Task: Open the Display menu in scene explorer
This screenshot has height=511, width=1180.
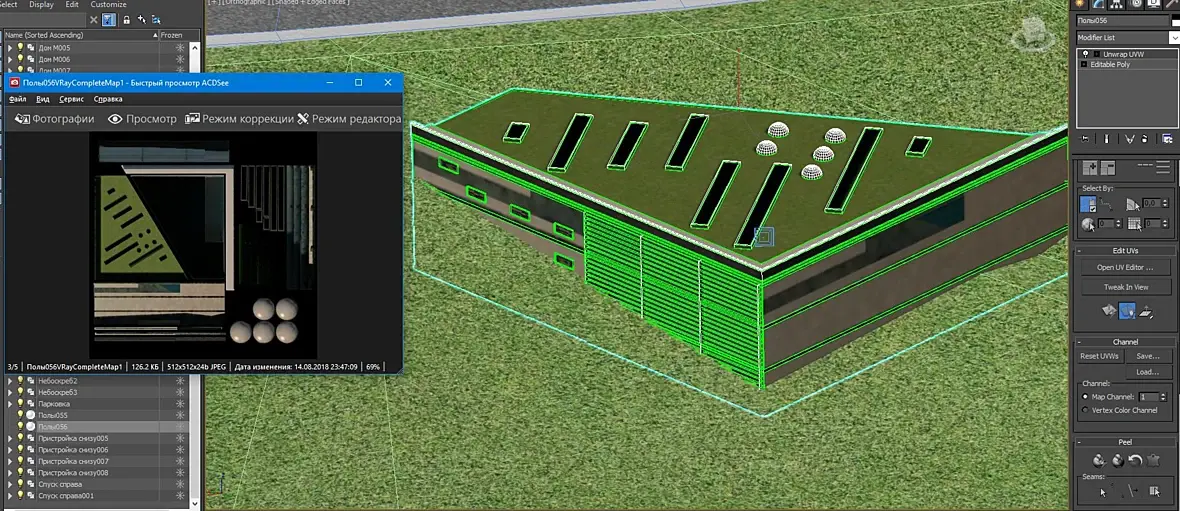Action: tap(41, 5)
